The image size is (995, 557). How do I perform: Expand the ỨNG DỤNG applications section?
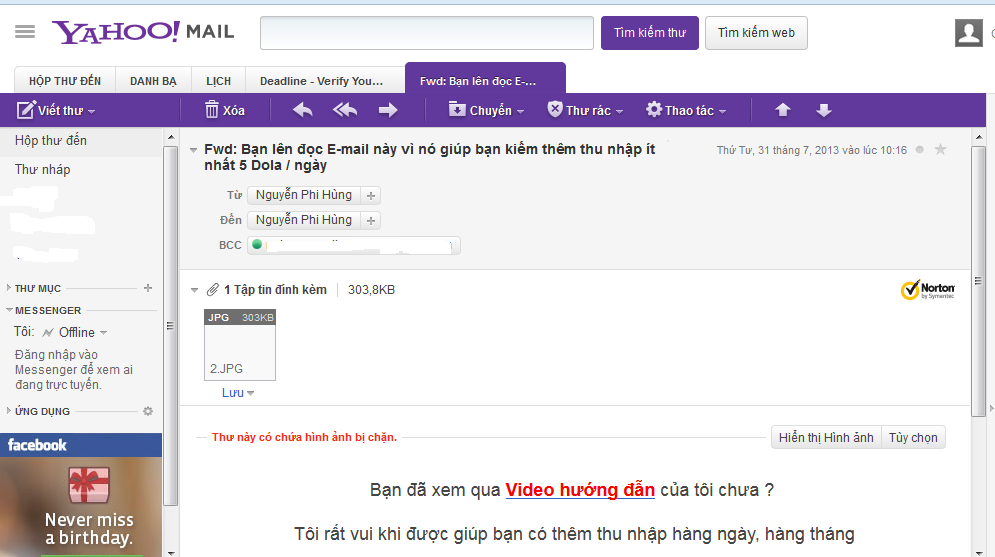(x=9, y=411)
